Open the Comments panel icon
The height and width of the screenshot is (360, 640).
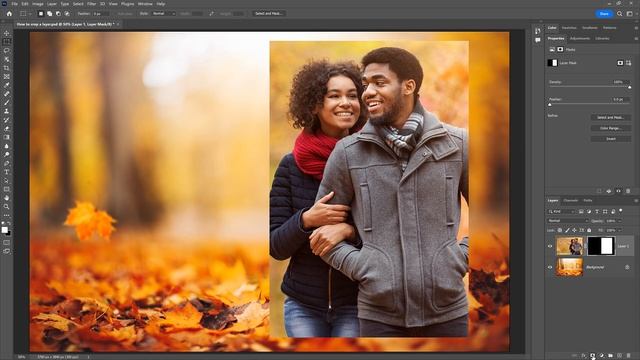click(538, 40)
